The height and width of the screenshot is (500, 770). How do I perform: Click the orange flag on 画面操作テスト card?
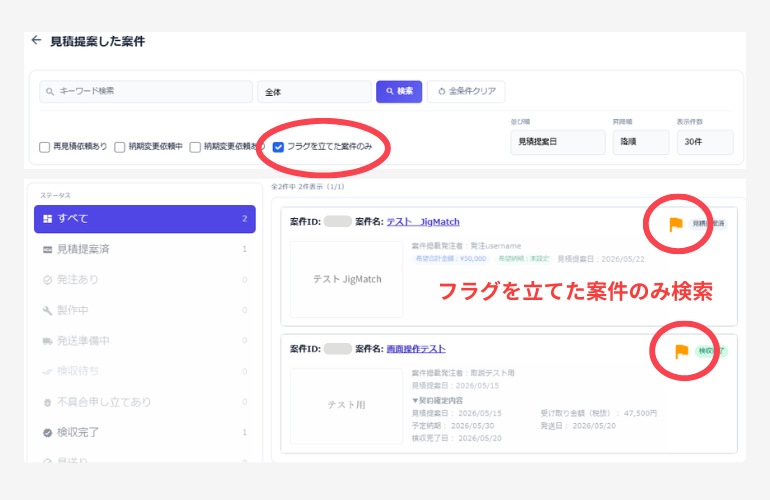coord(682,351)
